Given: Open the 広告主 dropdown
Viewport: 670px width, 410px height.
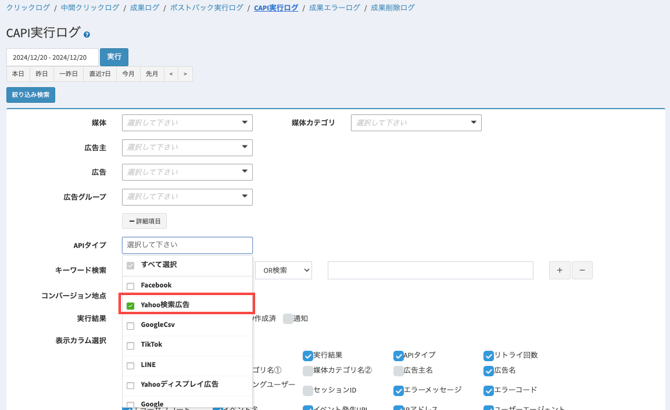Looking at the screenshot, I should pyautogui.click(x=187, y=147).
